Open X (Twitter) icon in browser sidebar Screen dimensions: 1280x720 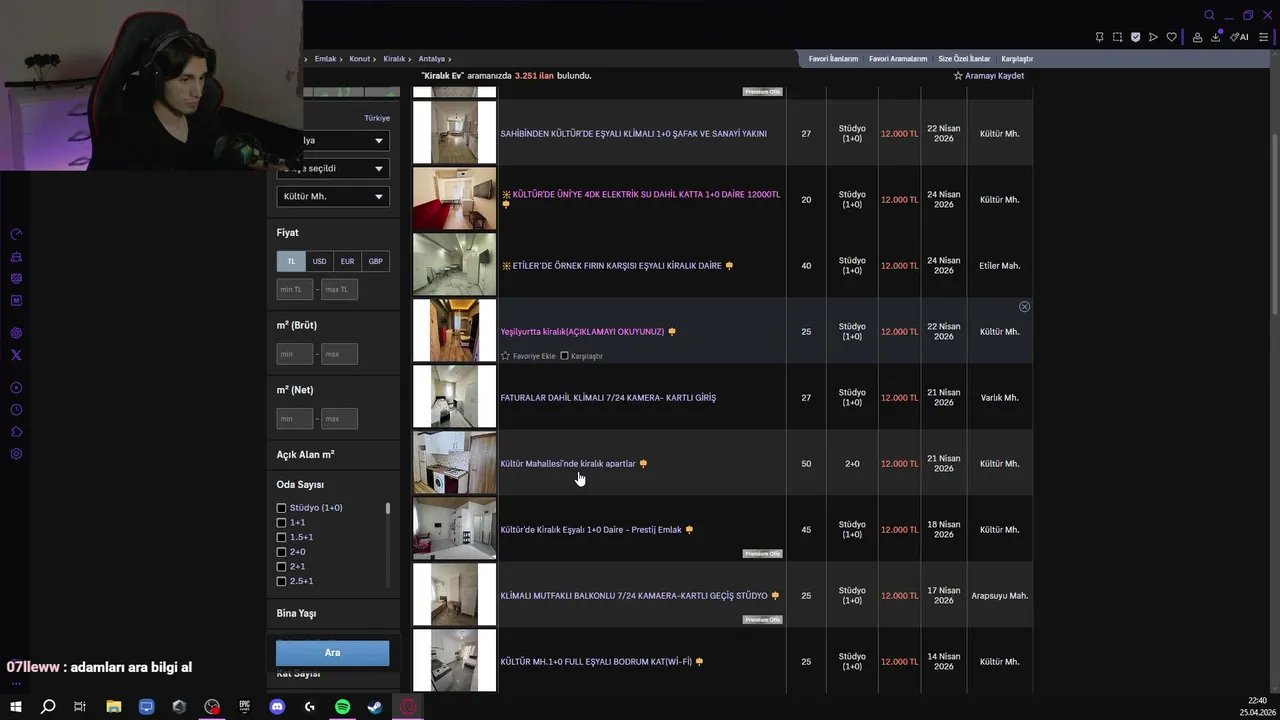(16, 355)
